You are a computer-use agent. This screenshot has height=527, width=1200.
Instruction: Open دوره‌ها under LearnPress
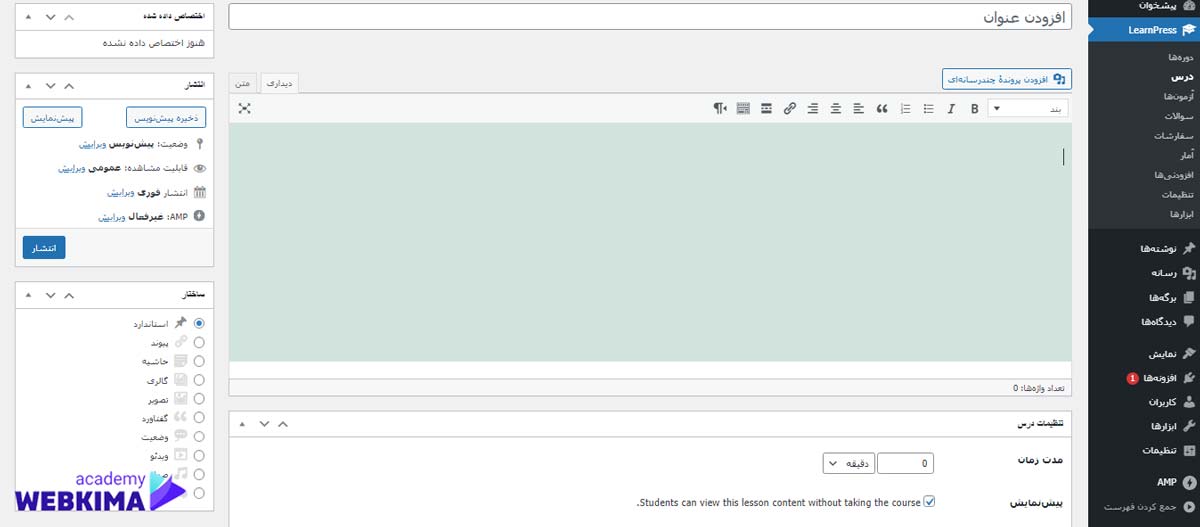click(x=1180, y=58)
